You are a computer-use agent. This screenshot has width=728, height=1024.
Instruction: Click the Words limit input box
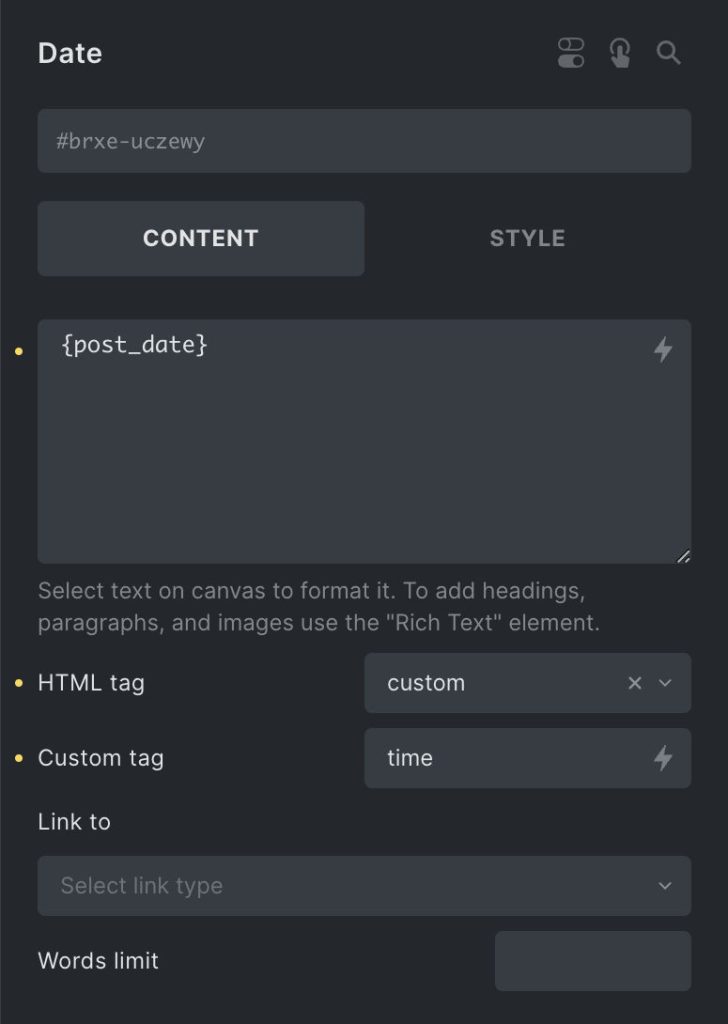point(592,961)
